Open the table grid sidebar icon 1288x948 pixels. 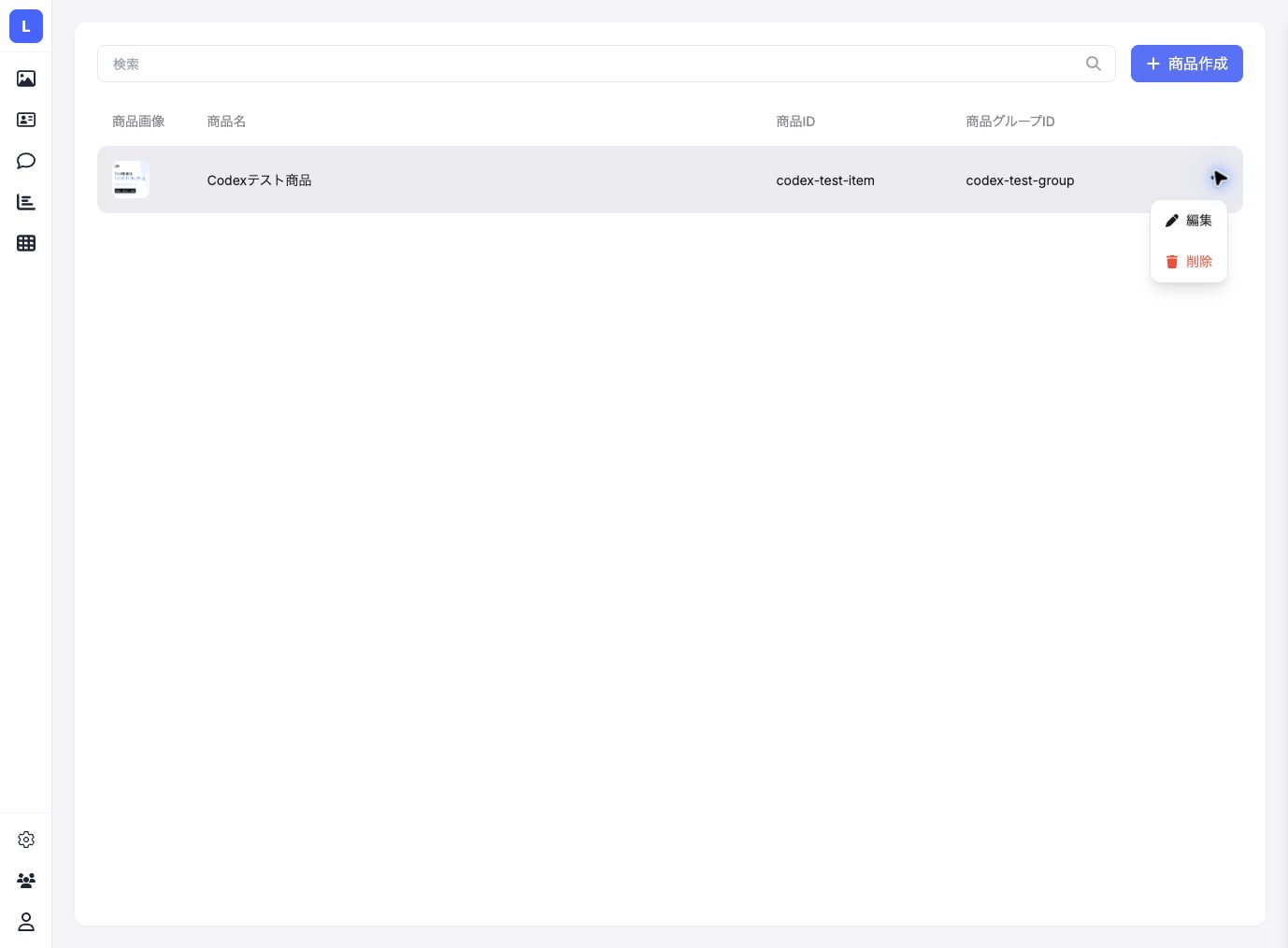pyautogui.click(x=26, y=243)
